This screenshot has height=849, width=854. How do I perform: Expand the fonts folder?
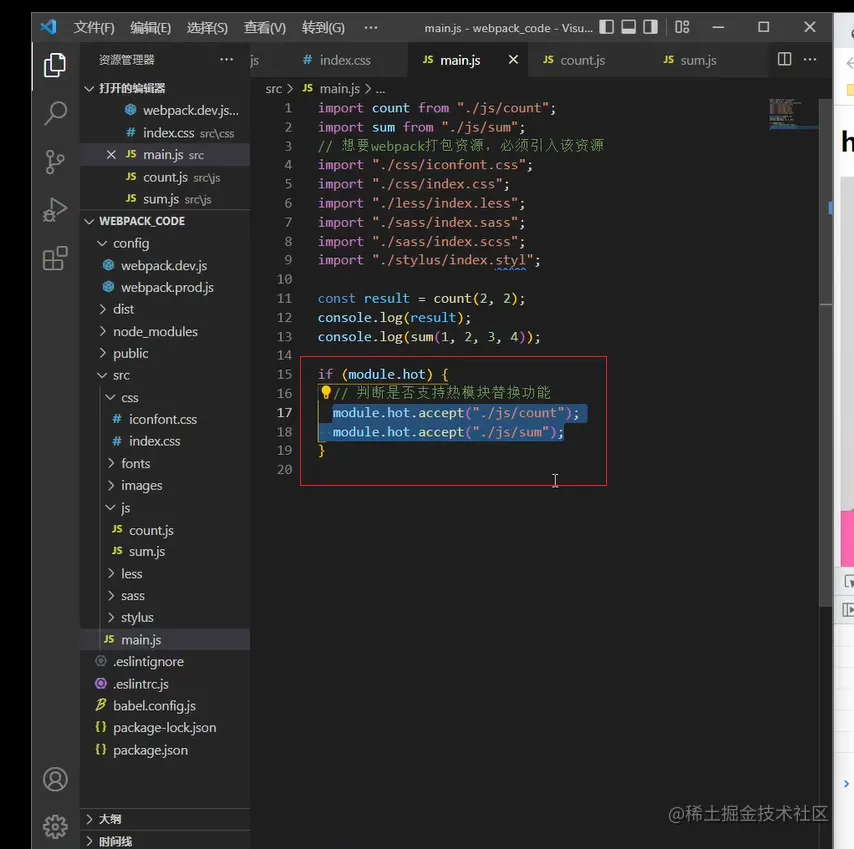(164, 463)
